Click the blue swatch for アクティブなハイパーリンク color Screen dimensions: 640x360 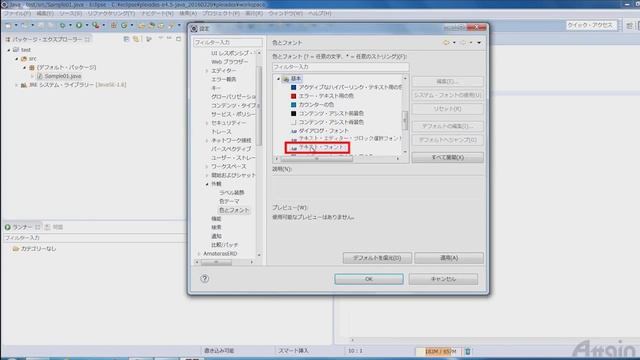(293, 87)
